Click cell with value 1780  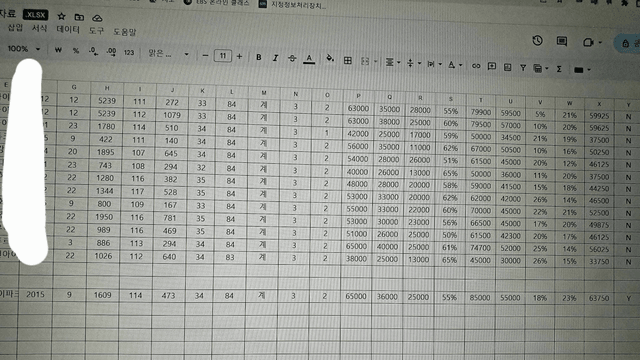coord(107,126)
